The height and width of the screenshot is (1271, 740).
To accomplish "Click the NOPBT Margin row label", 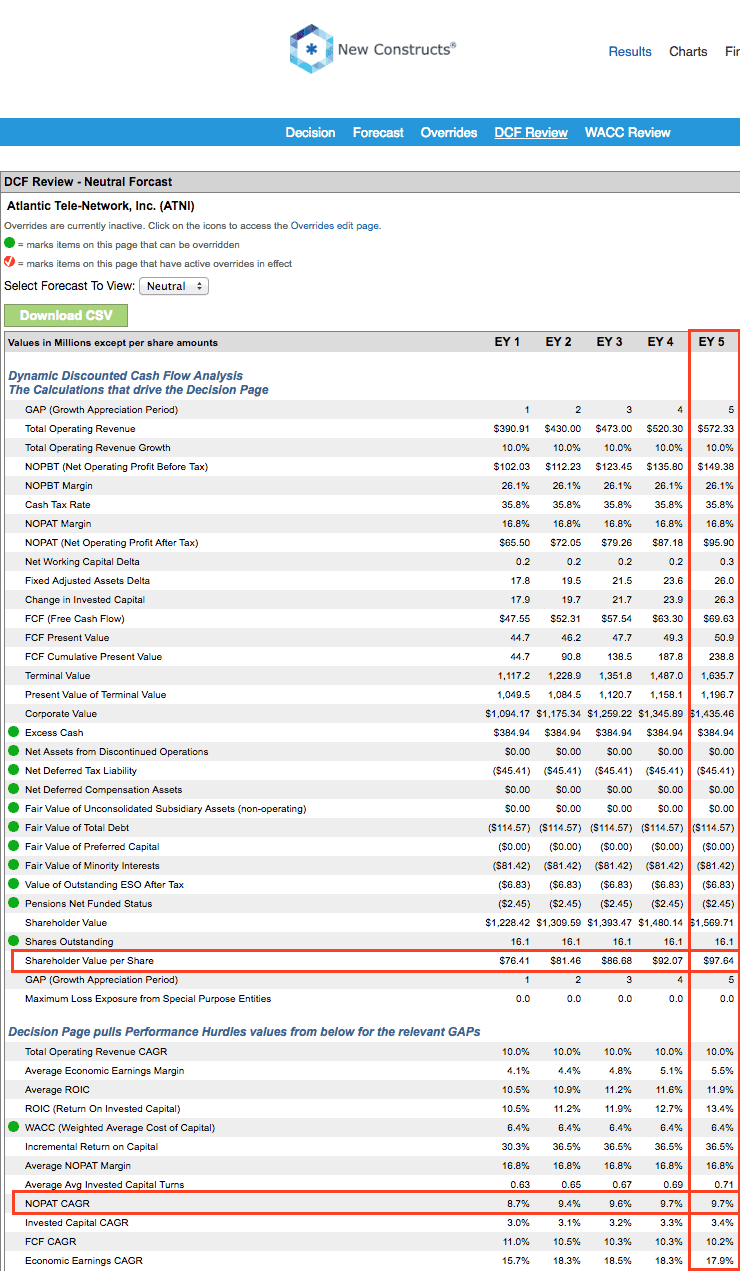I will coord(58,485).
